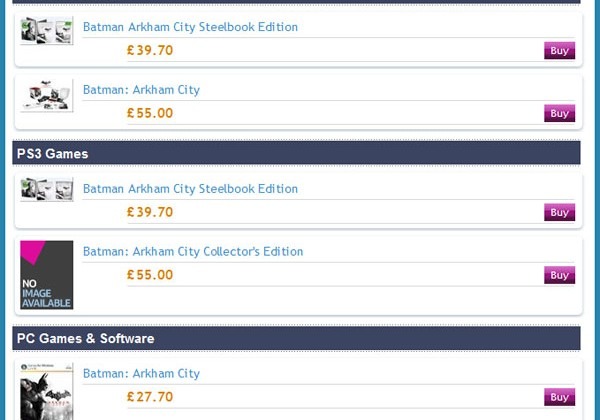Image resolution: width=600 pixels, height=420 pixels.
Task: Select the PC Games & Software header
Action: [x=296, y=338]
